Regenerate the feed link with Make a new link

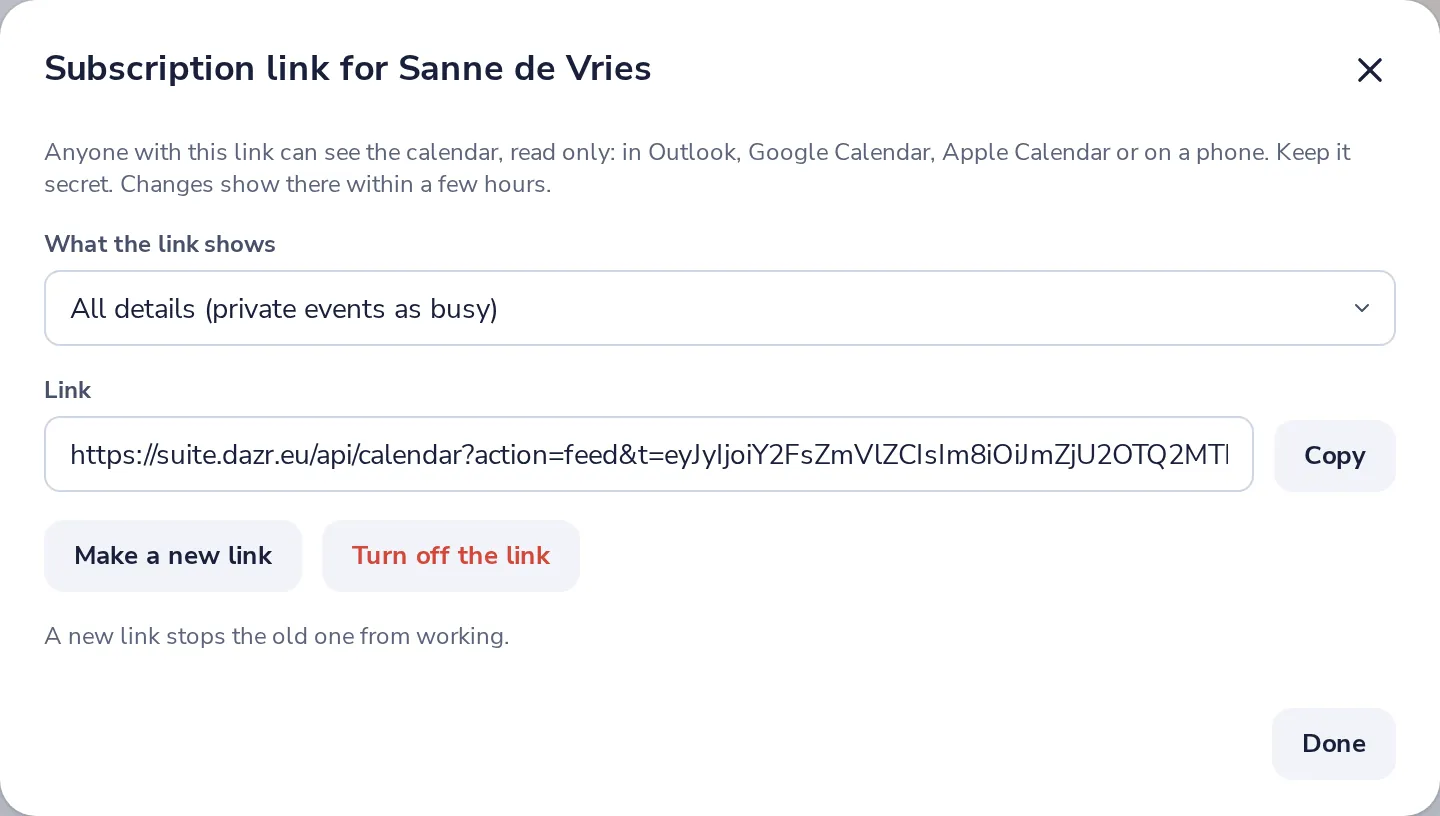click(173, 556)
